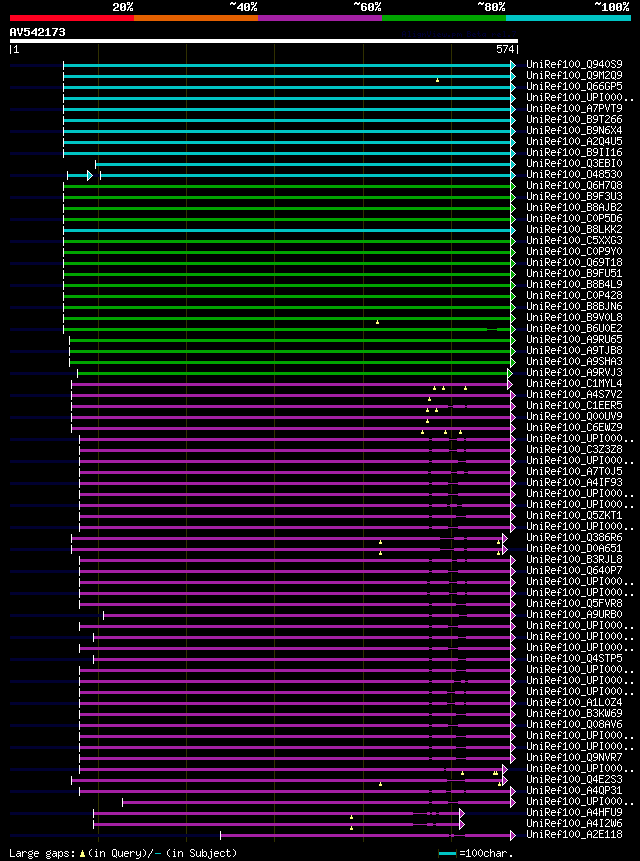Click the 574 query end position label
Image resolution: width=640 pixels, height=861 pixels.
506,49
